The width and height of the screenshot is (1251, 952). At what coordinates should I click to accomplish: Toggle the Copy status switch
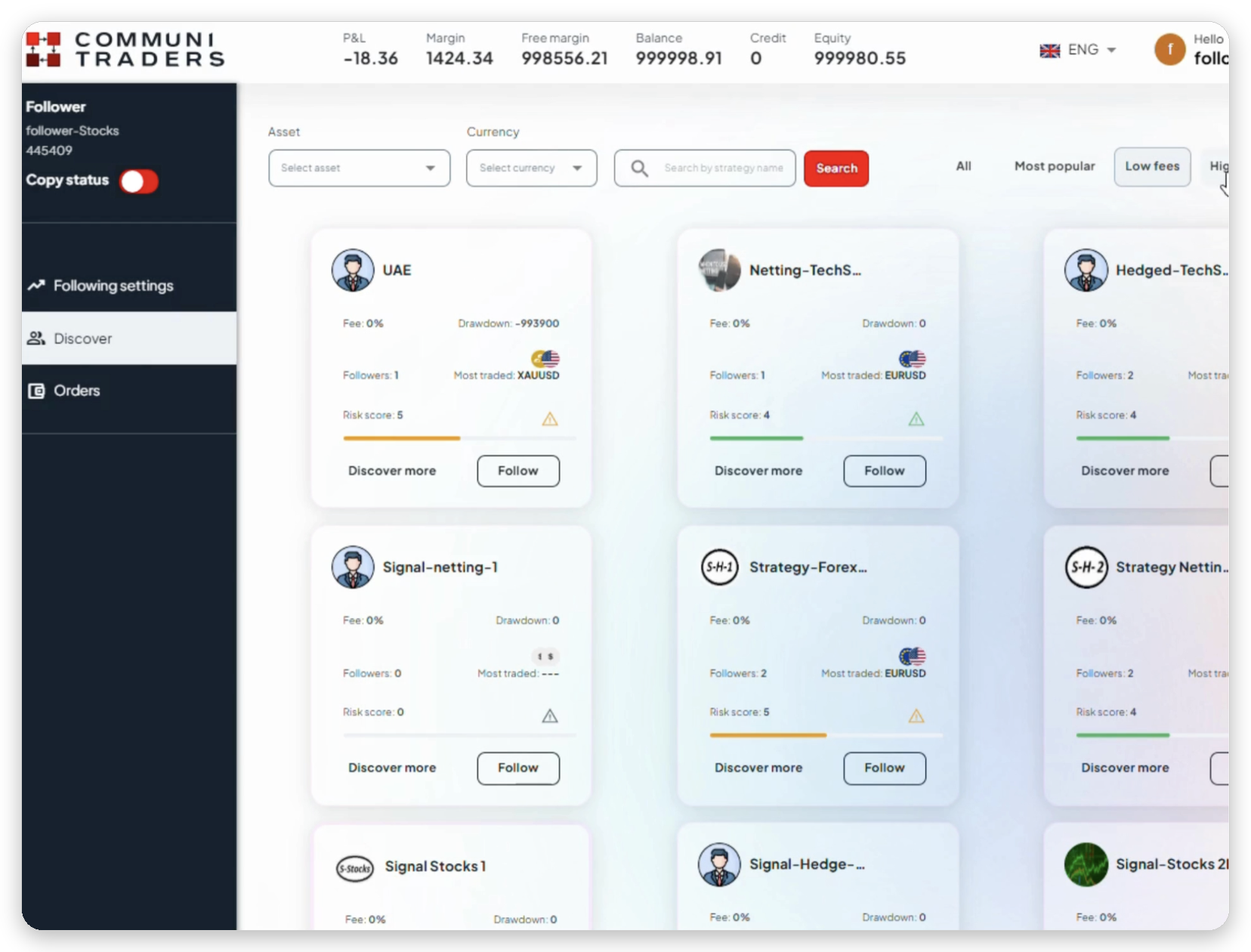click(139, 181)
